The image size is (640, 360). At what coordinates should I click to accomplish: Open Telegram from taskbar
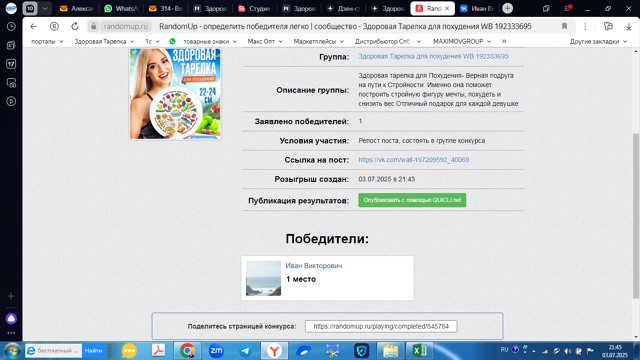pyautogui.click(x=245, y=351)
